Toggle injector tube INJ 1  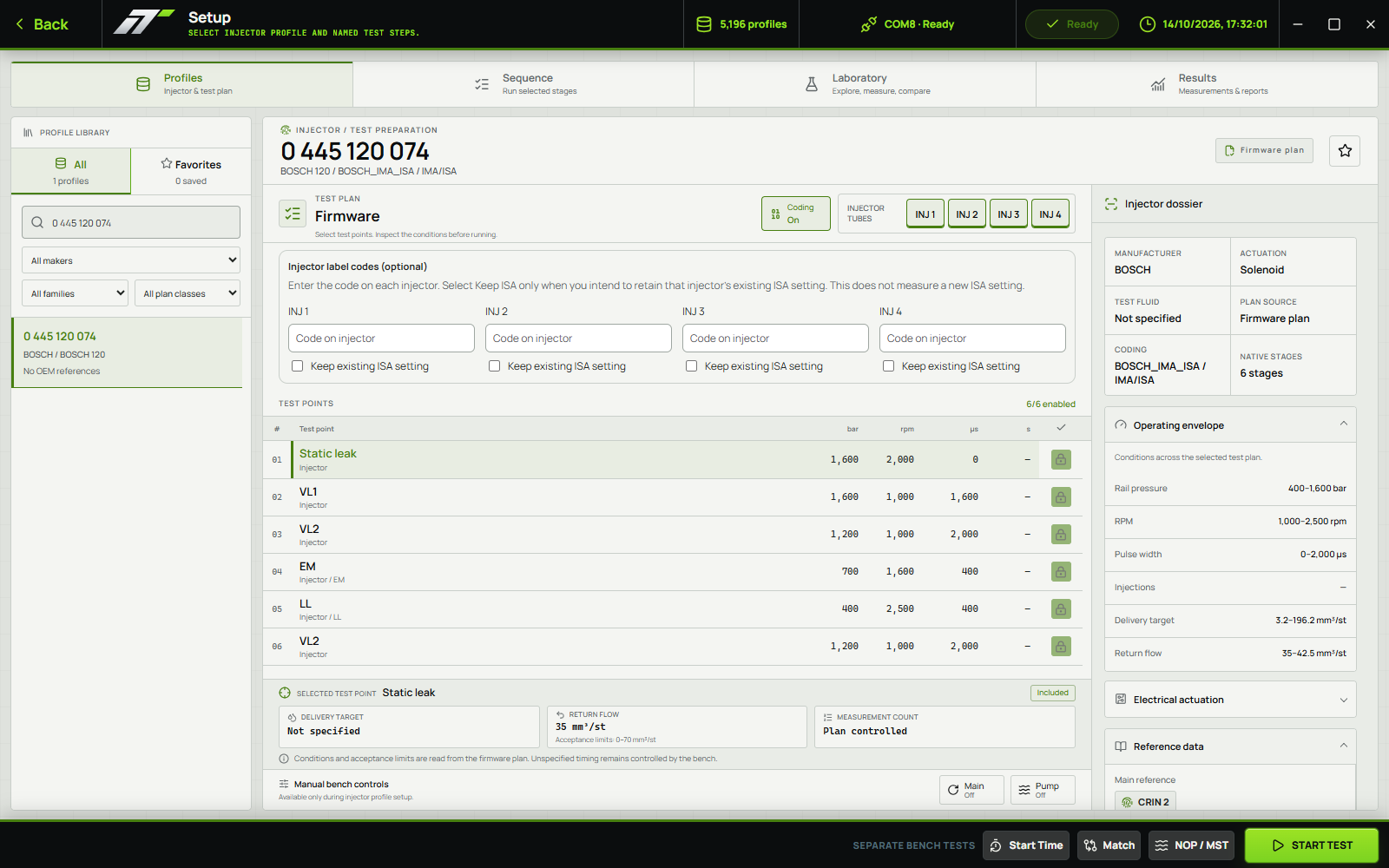tap(925, 214)
